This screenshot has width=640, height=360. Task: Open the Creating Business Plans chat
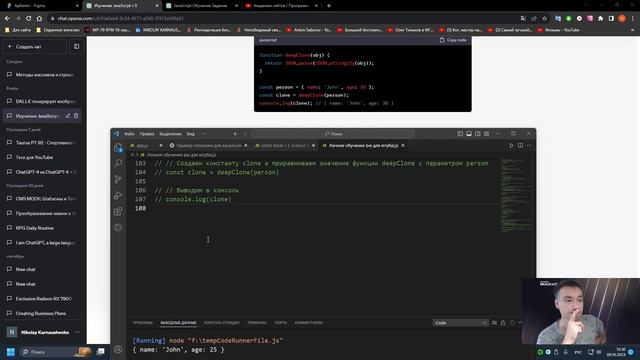point(42,313)
